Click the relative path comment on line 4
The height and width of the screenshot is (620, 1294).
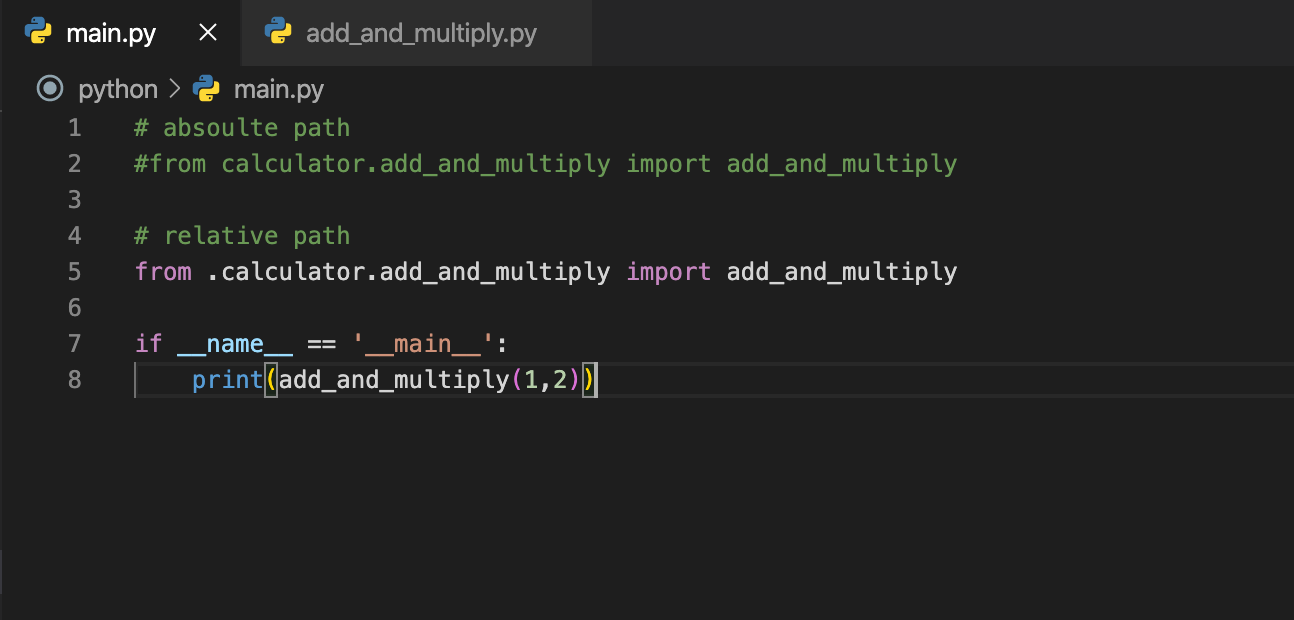coord(240,235)
